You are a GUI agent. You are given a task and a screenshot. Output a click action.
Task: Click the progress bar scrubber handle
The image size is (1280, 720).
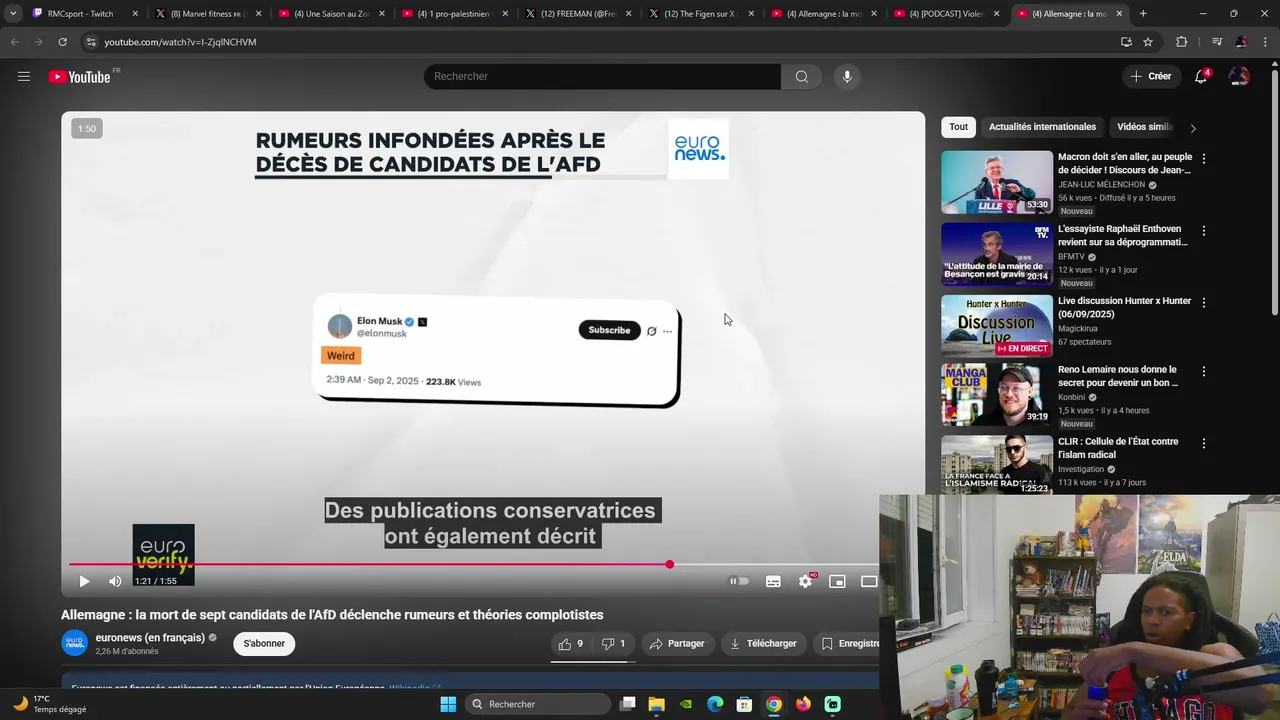(670, 564)
